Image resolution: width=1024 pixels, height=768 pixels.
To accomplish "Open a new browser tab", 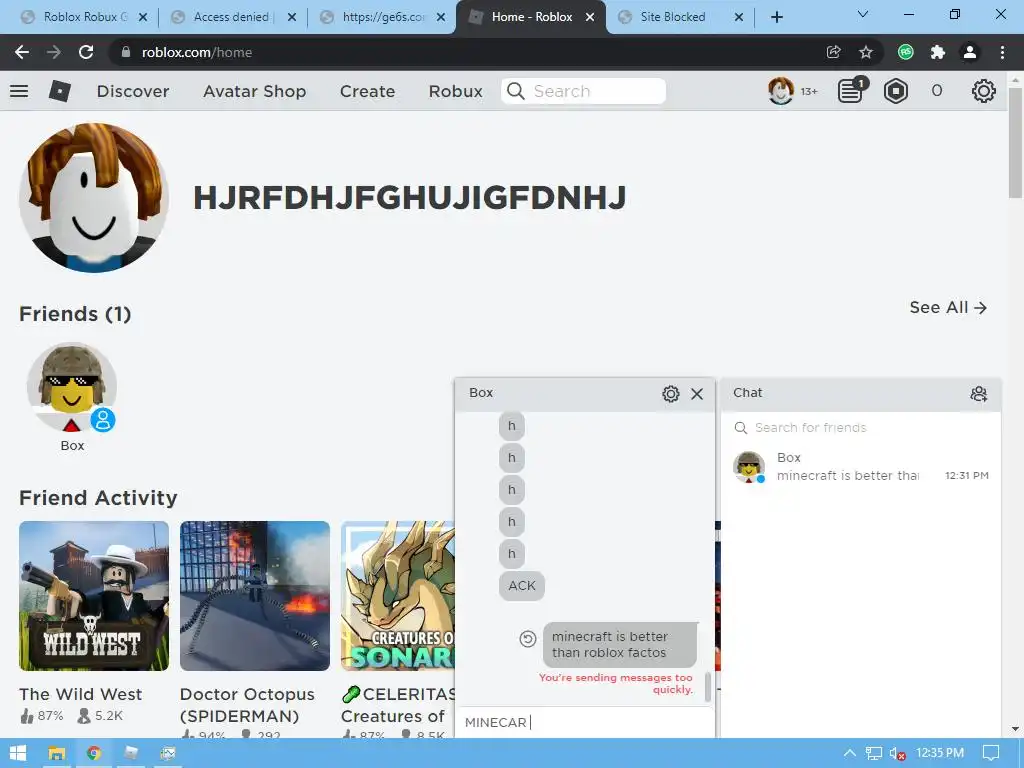I will click(776, 17).
